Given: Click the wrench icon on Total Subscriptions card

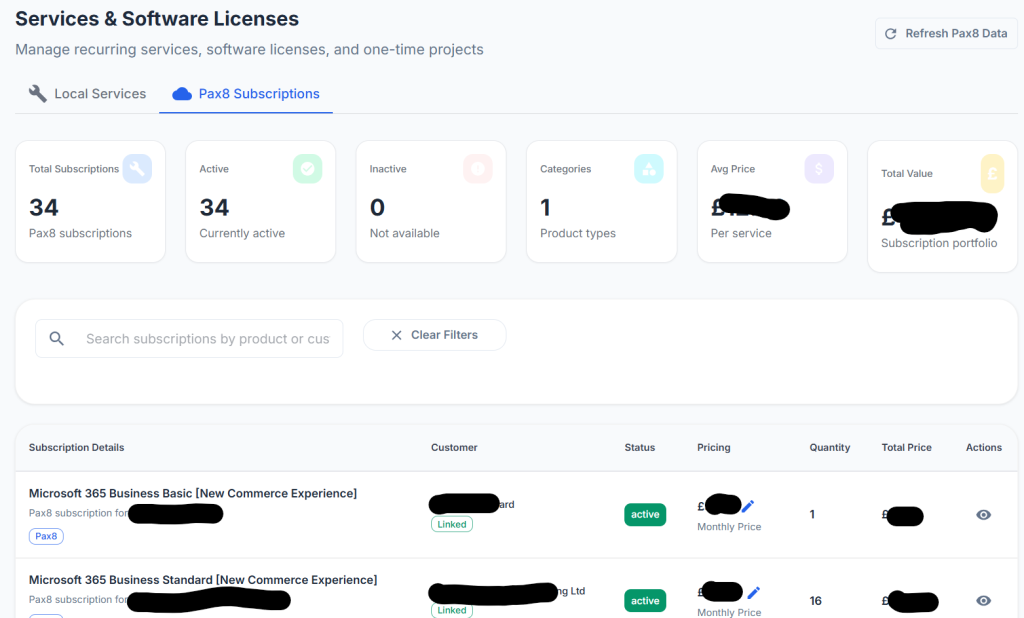Looking at the screenshot, I should tap(137, 169).
